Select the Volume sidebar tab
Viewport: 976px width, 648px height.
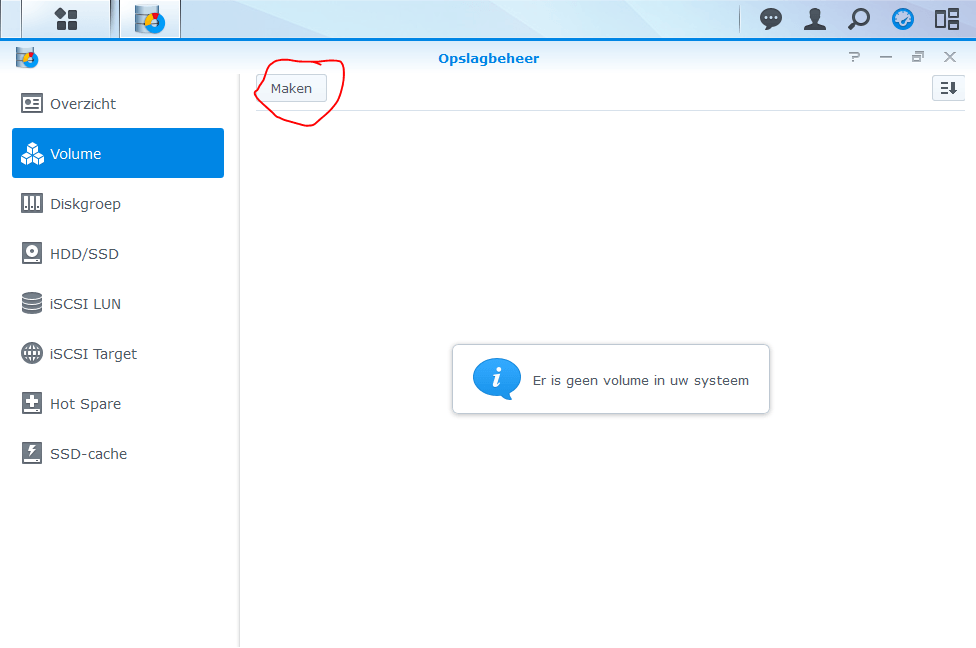[x=118, y=153]
